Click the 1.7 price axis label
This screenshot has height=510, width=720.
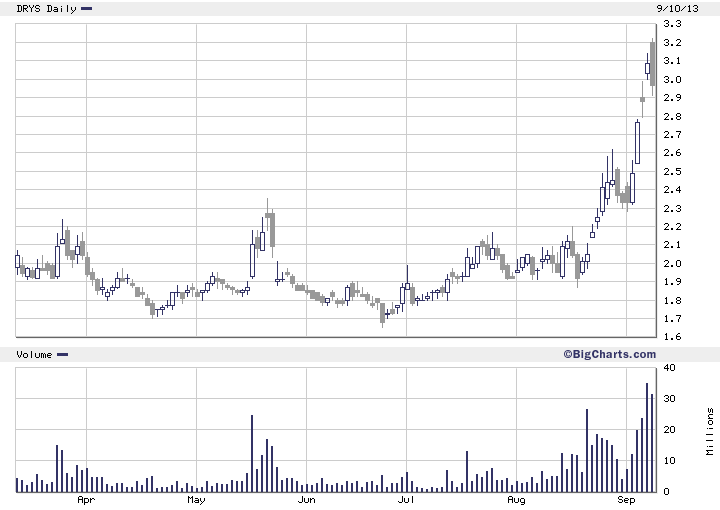672,319
